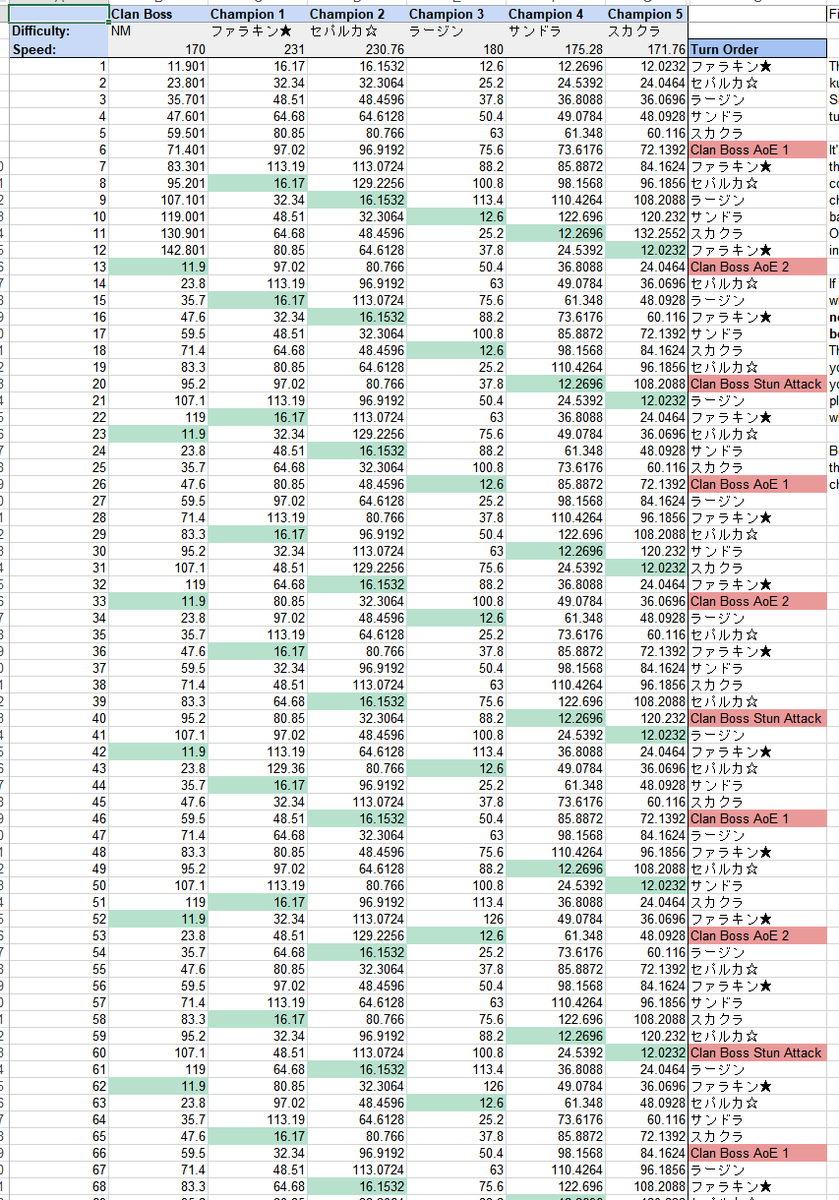Select サンドラ name cell under Champion 4
839x1200 pixels.
(x=556, y=32)
